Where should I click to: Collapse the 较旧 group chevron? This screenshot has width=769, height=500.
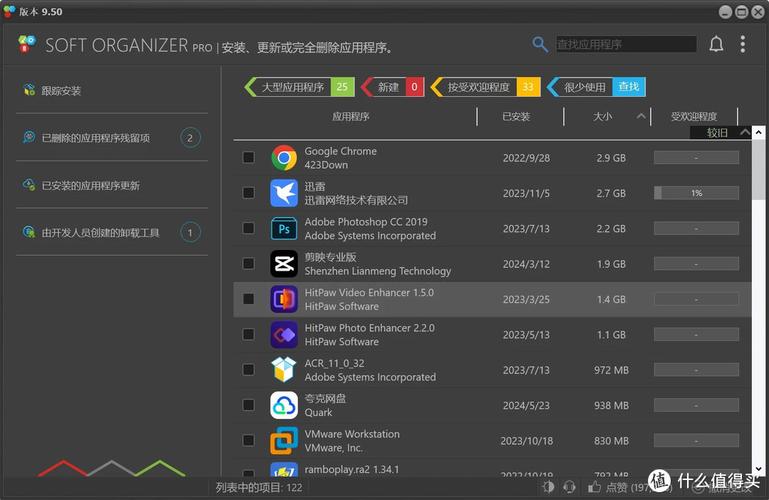click(x=744, y=132)
